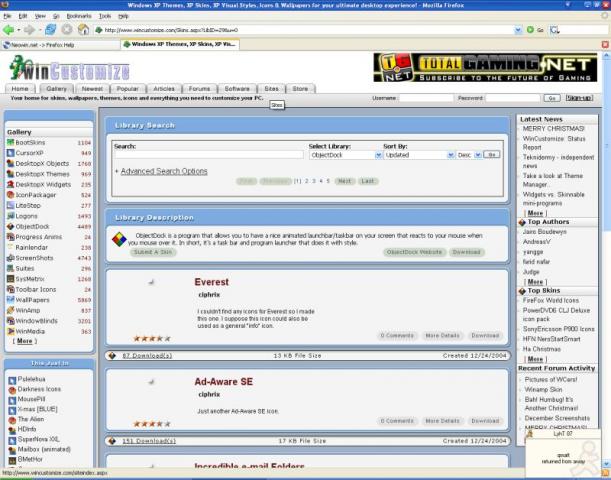This screenshot has width=611, height=480.
Task: Click Darkness Icons in This Just In
Action: pyautogui.click(x=39, y=389)
